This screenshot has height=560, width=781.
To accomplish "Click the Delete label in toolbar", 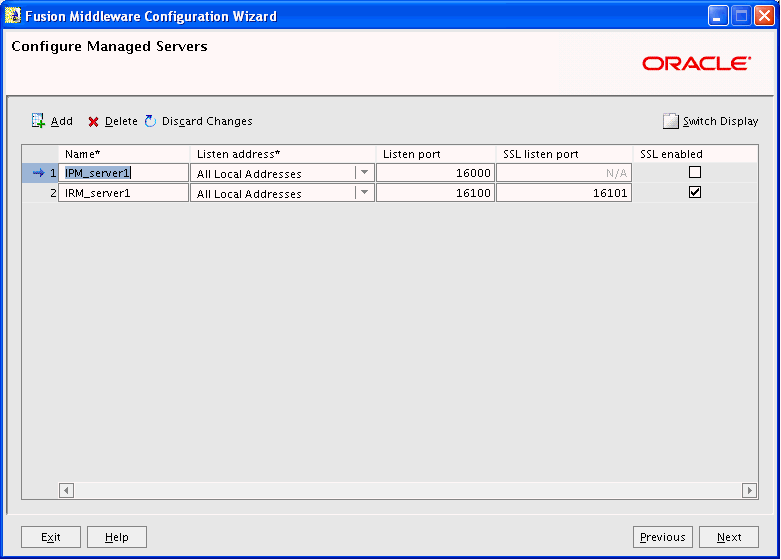I will tap(121, 121).
